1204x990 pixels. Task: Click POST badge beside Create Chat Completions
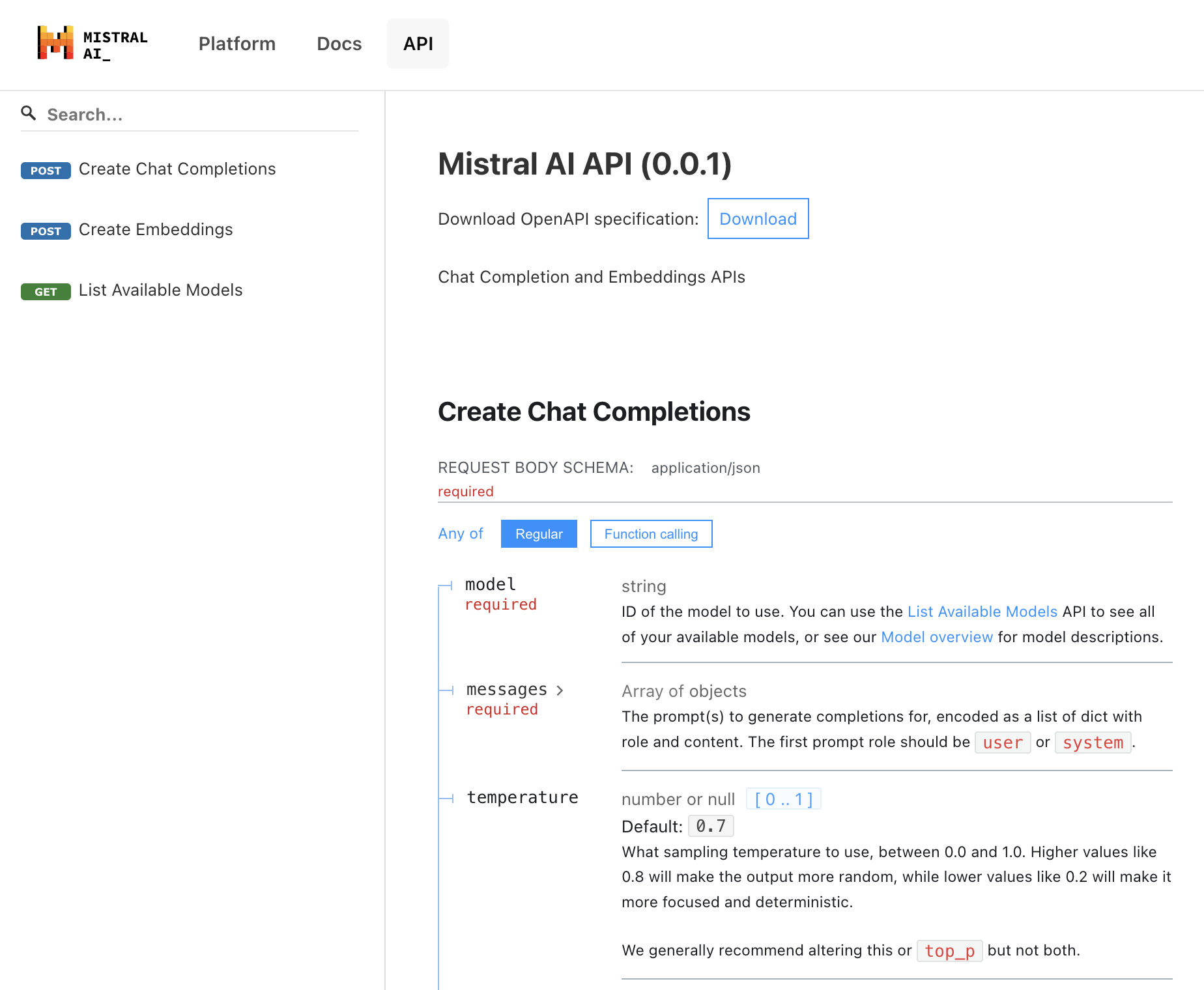[x=46, y=171]
